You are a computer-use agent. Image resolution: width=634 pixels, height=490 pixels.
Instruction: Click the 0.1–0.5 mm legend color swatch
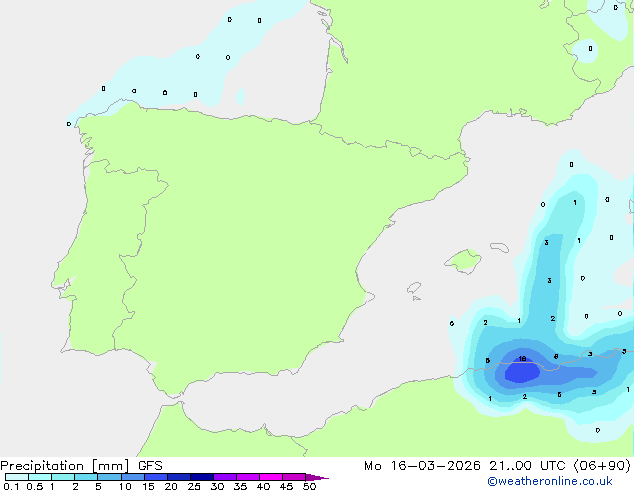click(17, 477)
